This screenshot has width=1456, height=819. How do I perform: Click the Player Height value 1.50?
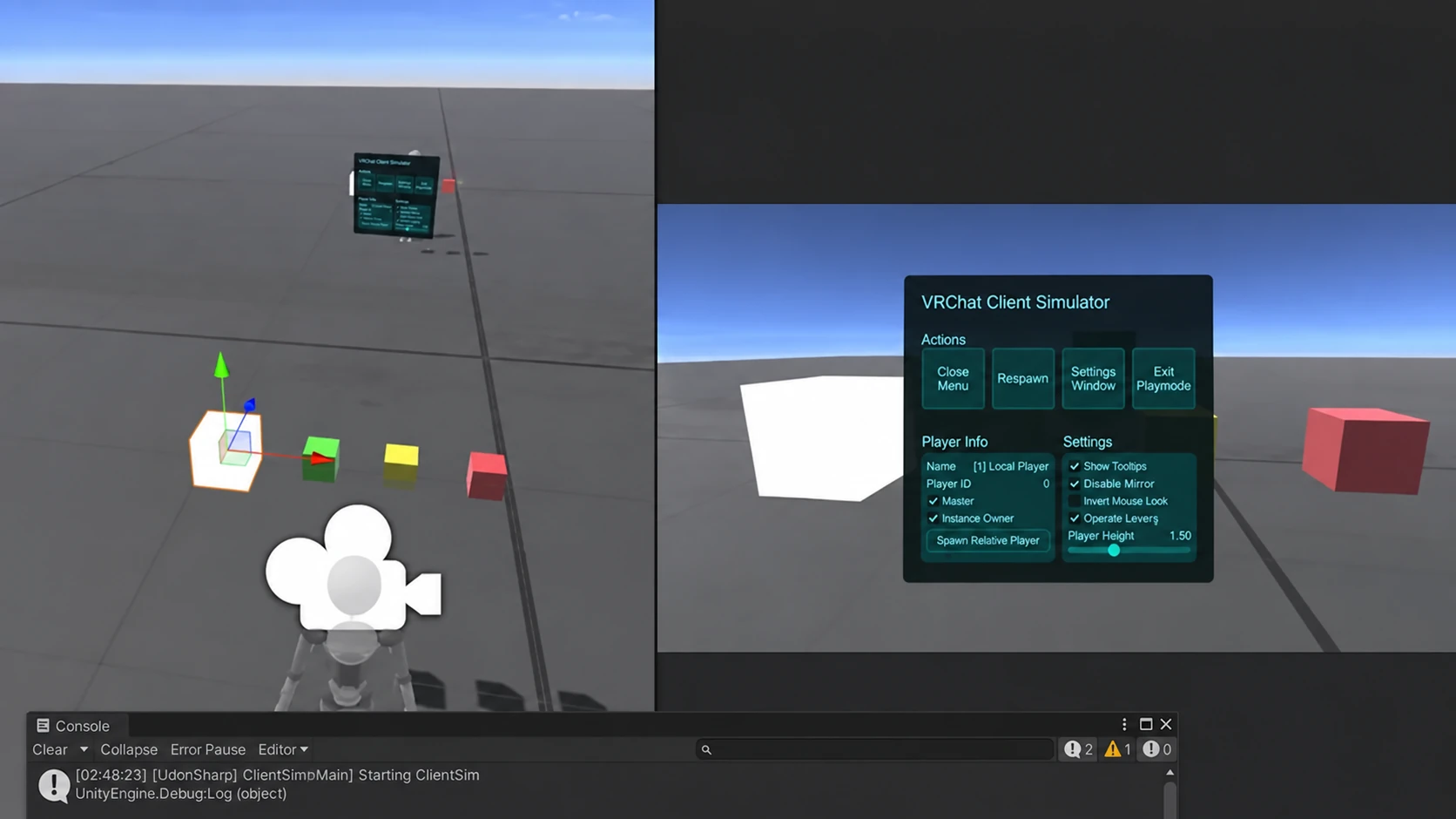point(1180,536)
